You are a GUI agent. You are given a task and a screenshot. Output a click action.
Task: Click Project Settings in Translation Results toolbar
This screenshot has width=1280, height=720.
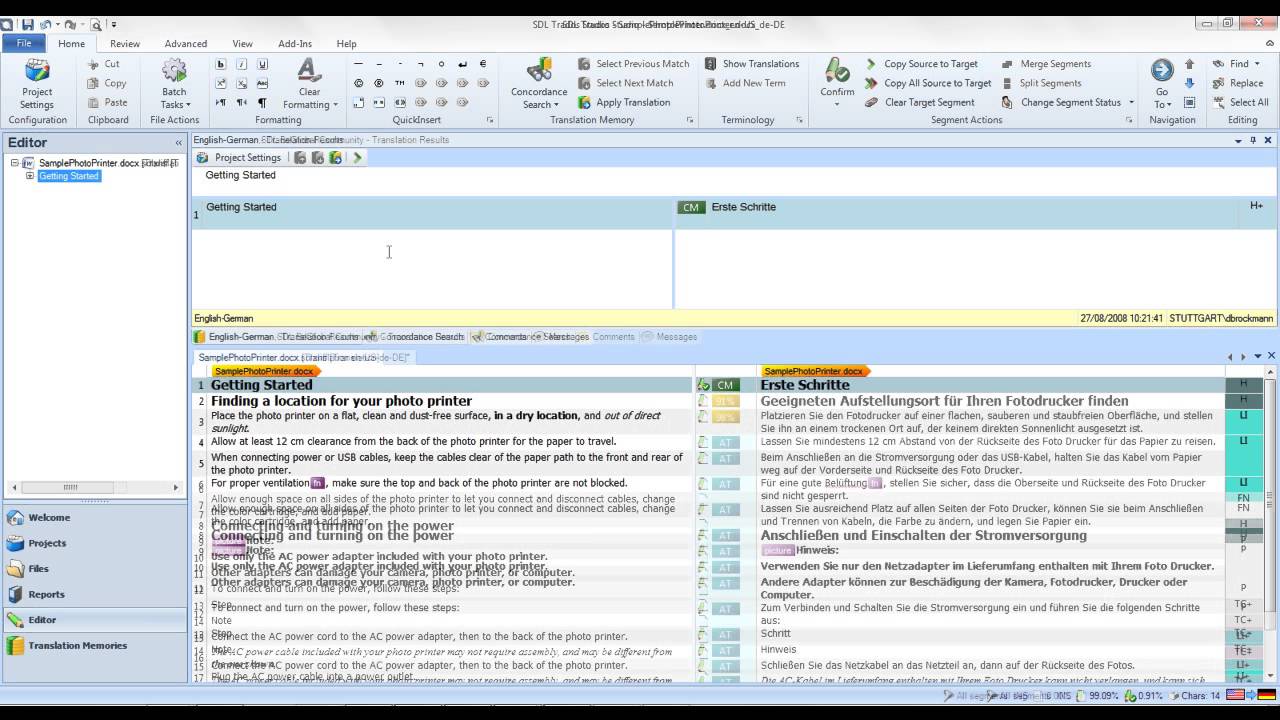238,157
